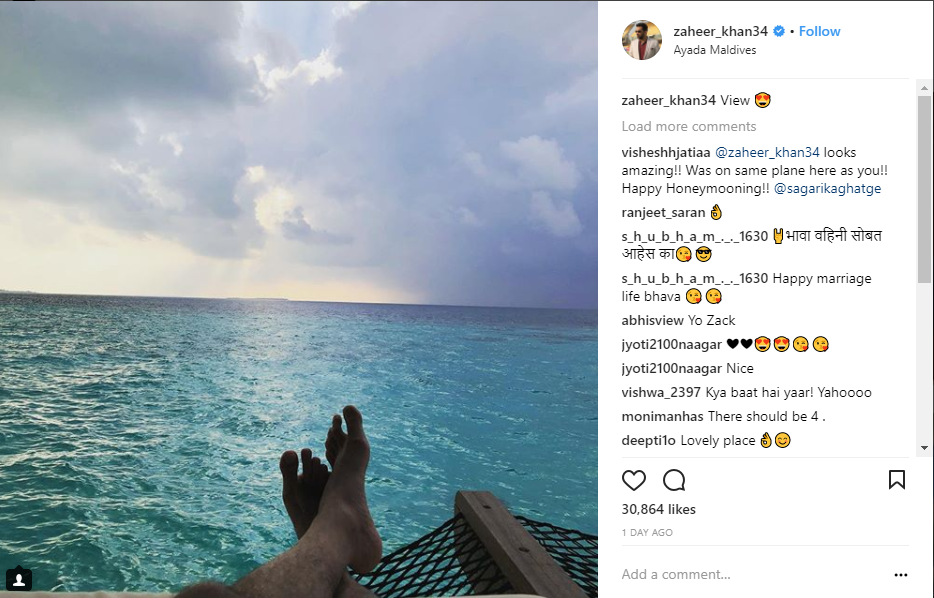Open comments via the speech bubble icon

[x=674, y=480]
